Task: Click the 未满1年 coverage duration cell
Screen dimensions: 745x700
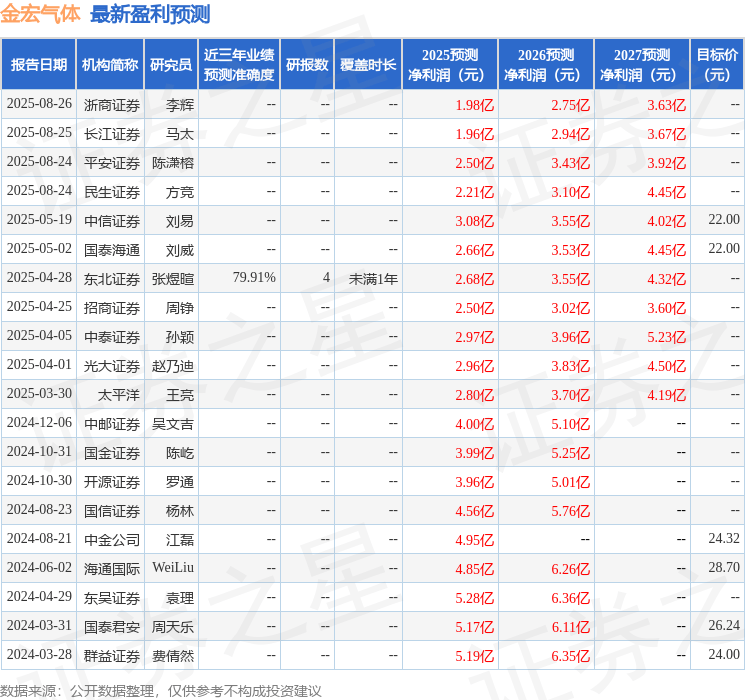Action: point(373,278)
